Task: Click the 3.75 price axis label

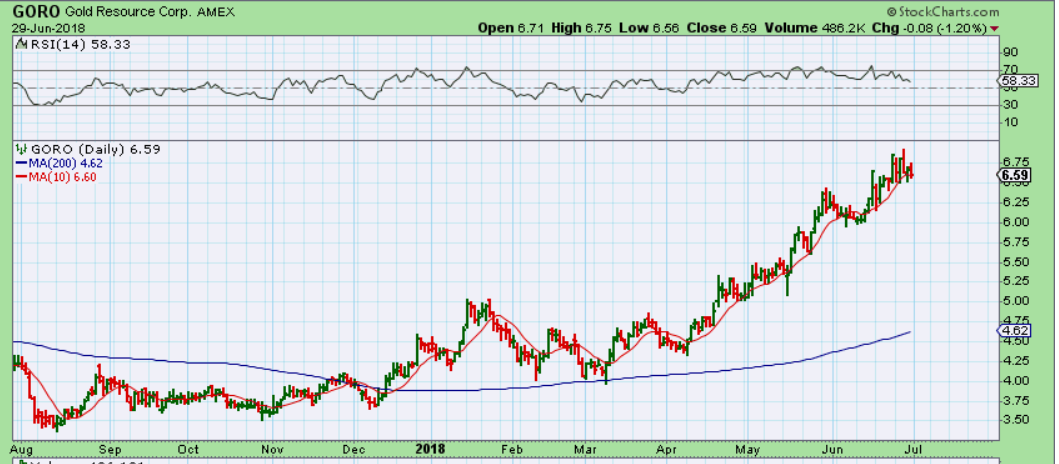Action: click(x=1014, y=401)
